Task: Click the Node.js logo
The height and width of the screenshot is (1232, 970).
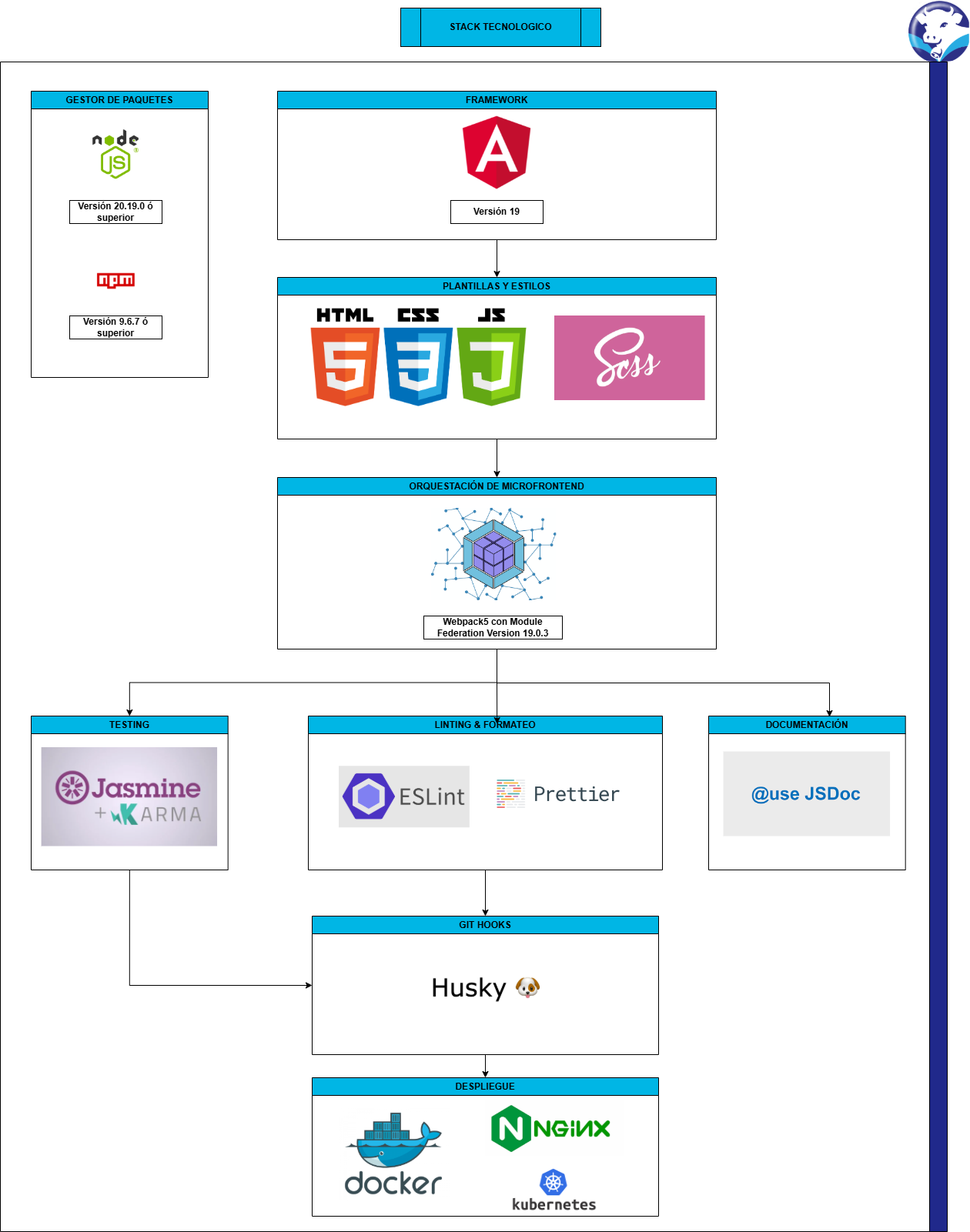Action: tap(115, 155)
